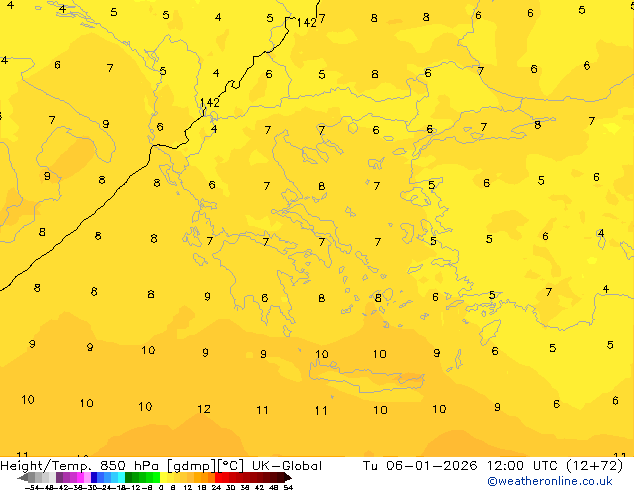The image size is (634, 490).
Task: Click the gray left arrow end of legend
Action: click(x=23, y=478)
